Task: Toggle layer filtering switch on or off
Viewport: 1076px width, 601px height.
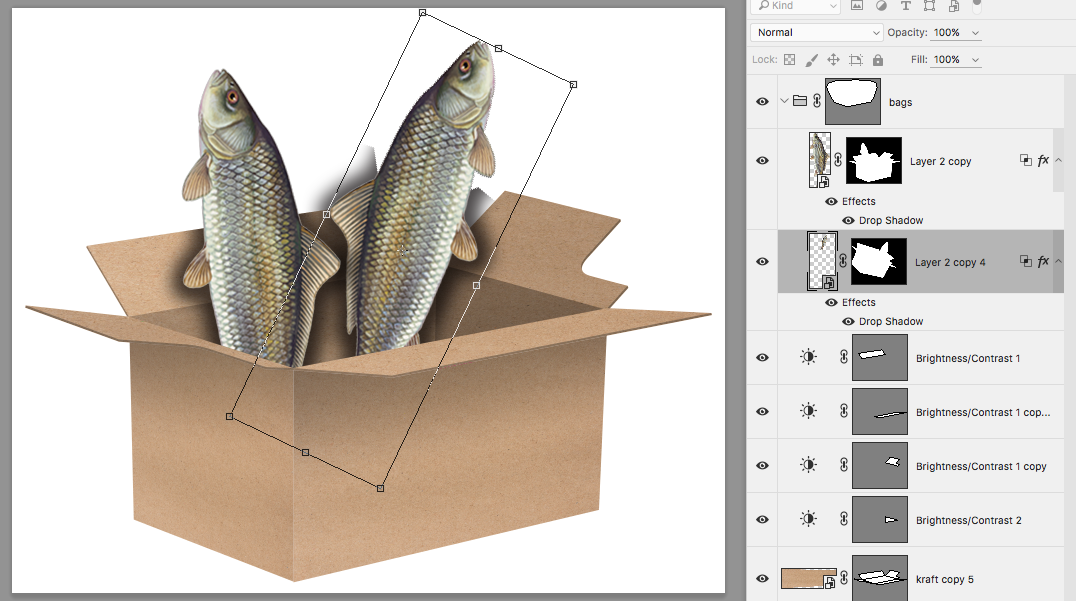Action: 976,5
